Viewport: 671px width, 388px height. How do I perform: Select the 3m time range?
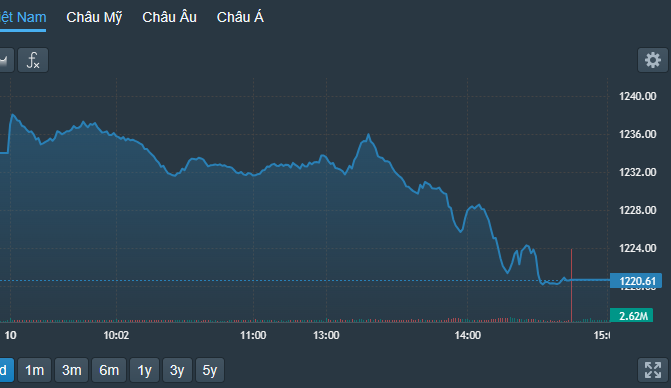71,370
